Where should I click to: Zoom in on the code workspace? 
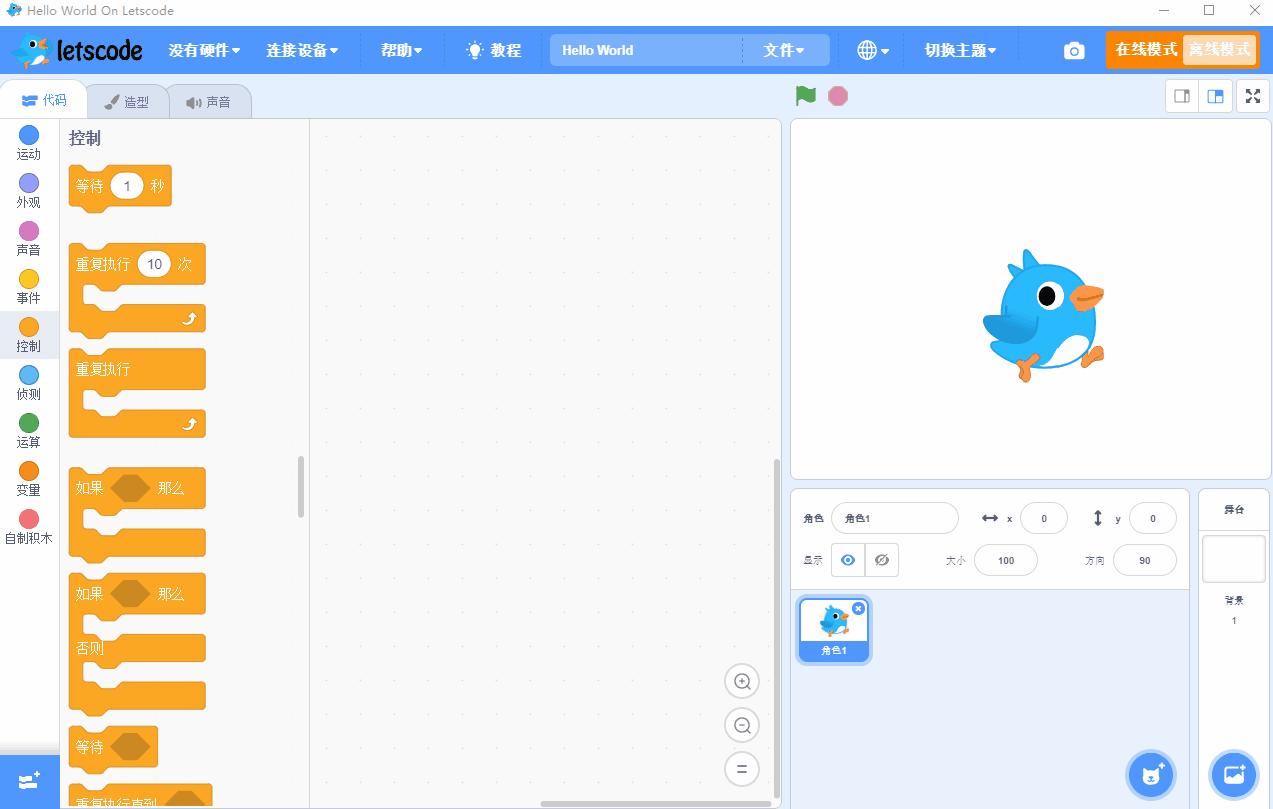click(742, 681)
